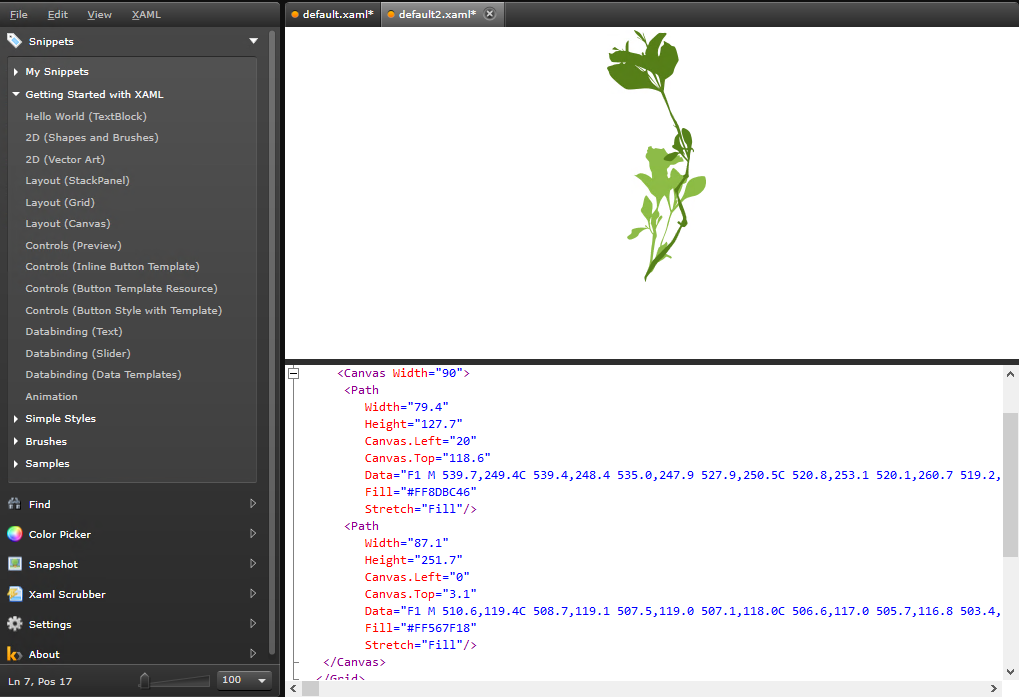1019x697 pixels.
Task: Expand the Find panel arrow
Action: (x=253, y=503)
